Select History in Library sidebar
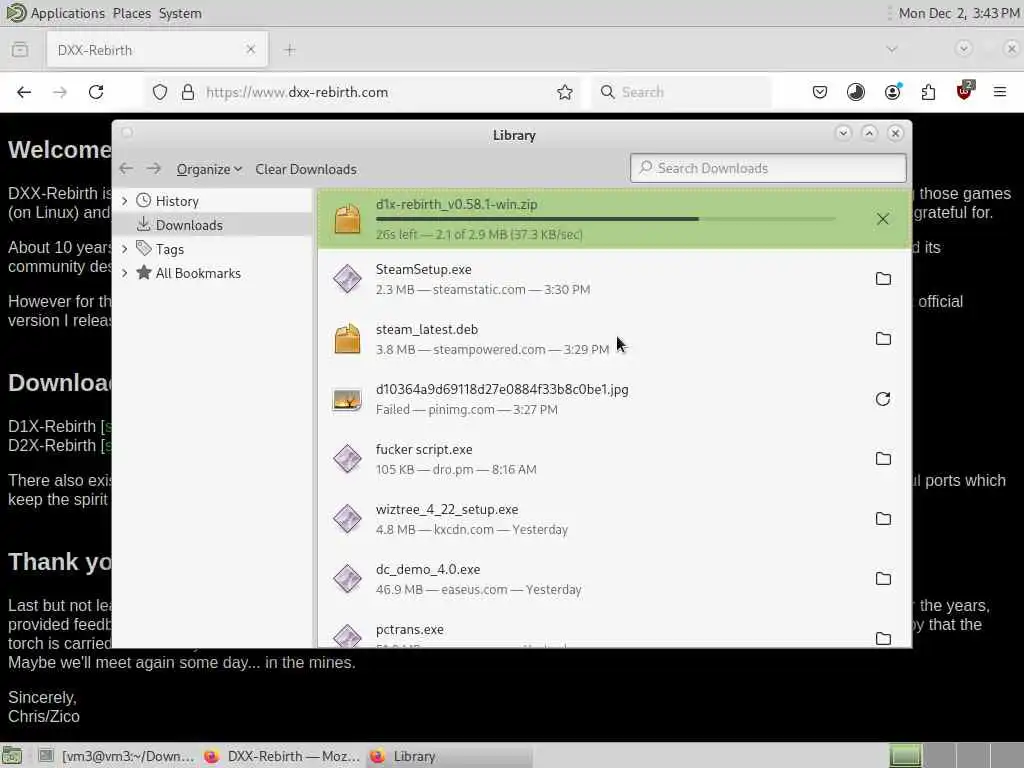This screenshot has width=1024, height=768. pos(212,200)
